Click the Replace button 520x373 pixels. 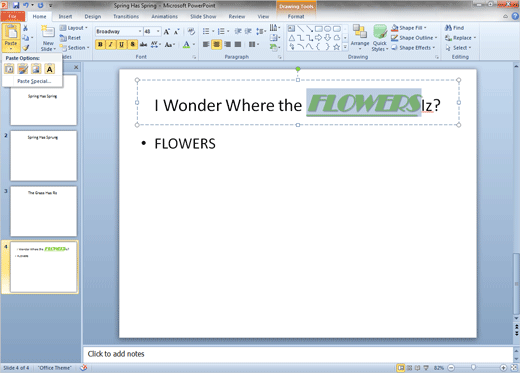(x=460, y=38)
